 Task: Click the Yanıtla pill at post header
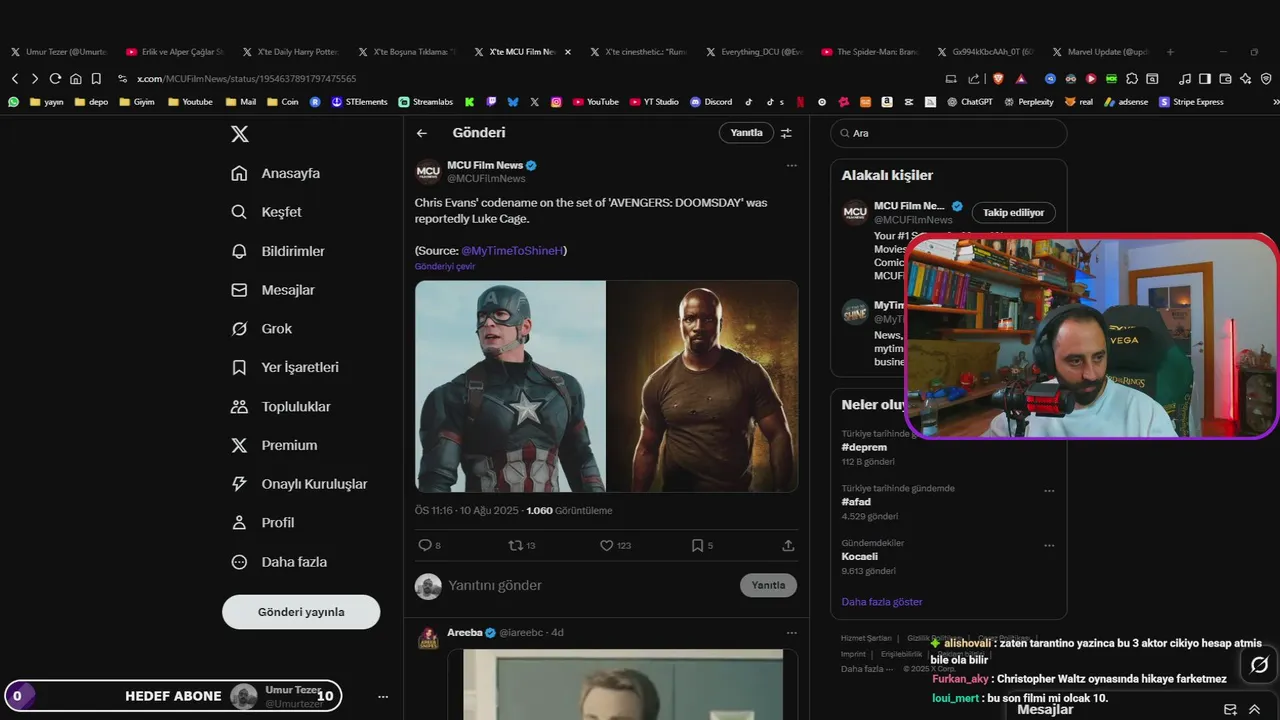[746, 133]
